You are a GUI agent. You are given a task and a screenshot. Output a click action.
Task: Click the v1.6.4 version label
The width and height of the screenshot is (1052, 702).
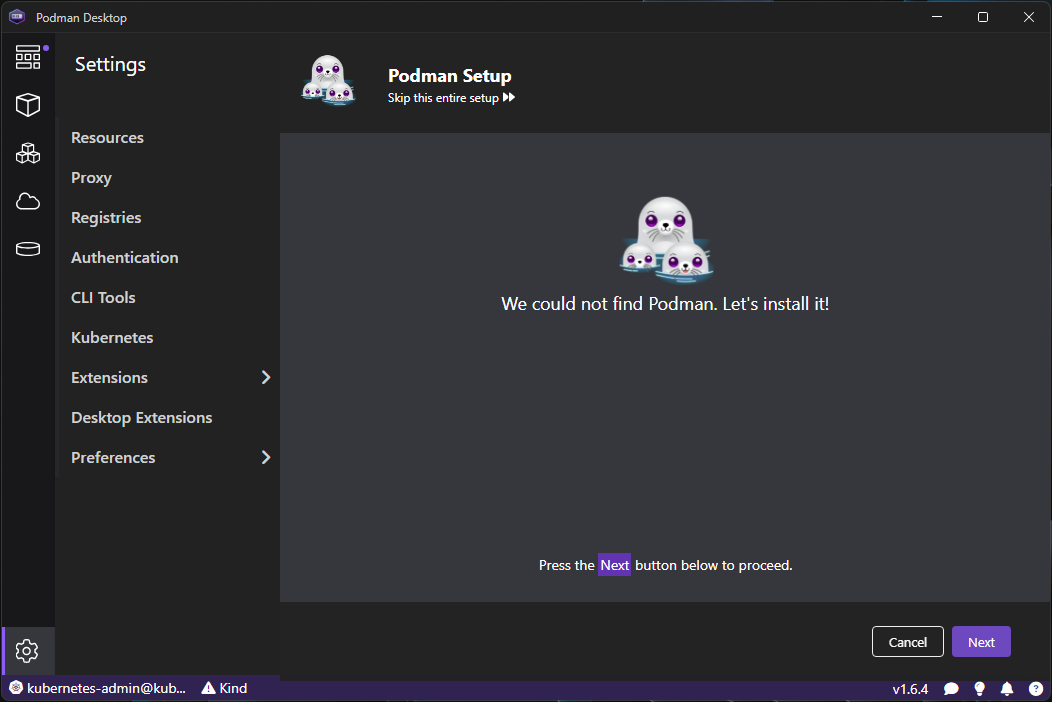click(910, 689)
